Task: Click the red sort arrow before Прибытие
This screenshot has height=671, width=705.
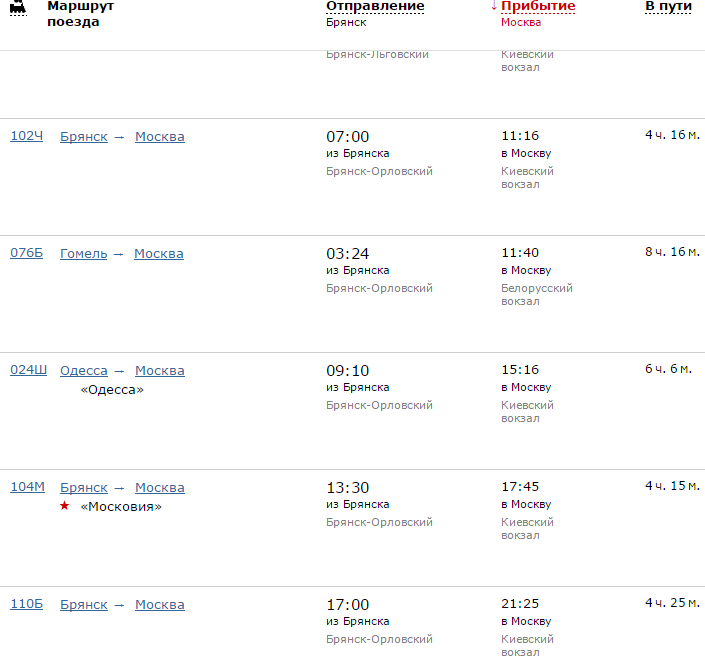Action: point(494,6)
